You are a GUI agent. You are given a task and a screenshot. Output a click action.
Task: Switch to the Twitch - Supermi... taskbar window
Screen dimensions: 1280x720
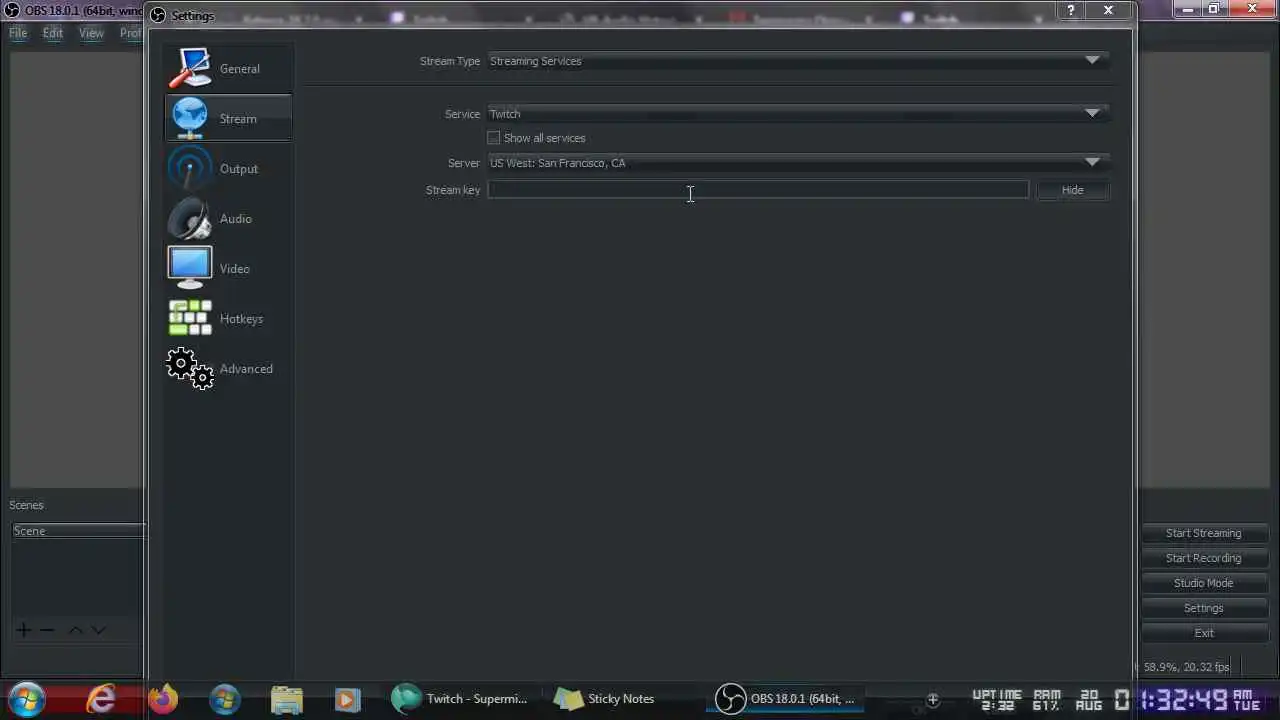(460, 698)
